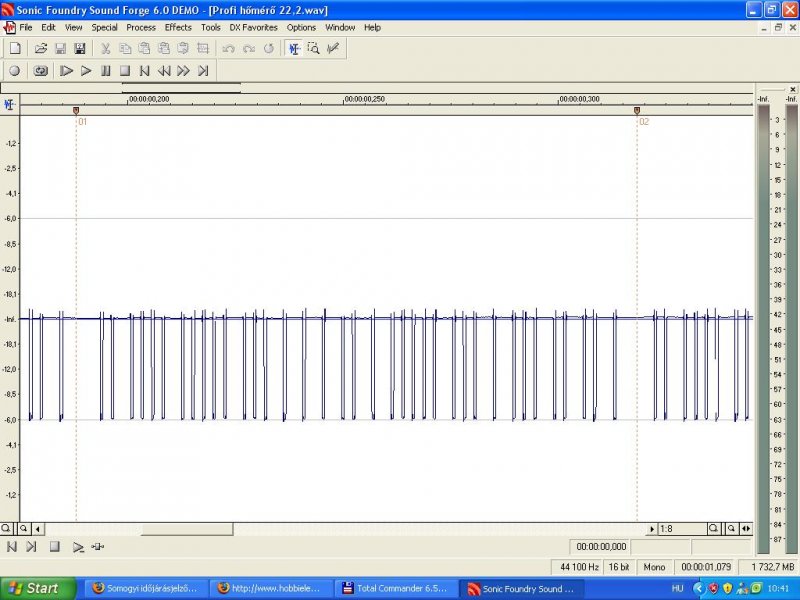Open the Process menu
The image size is (800, 600).
point(141,28)
